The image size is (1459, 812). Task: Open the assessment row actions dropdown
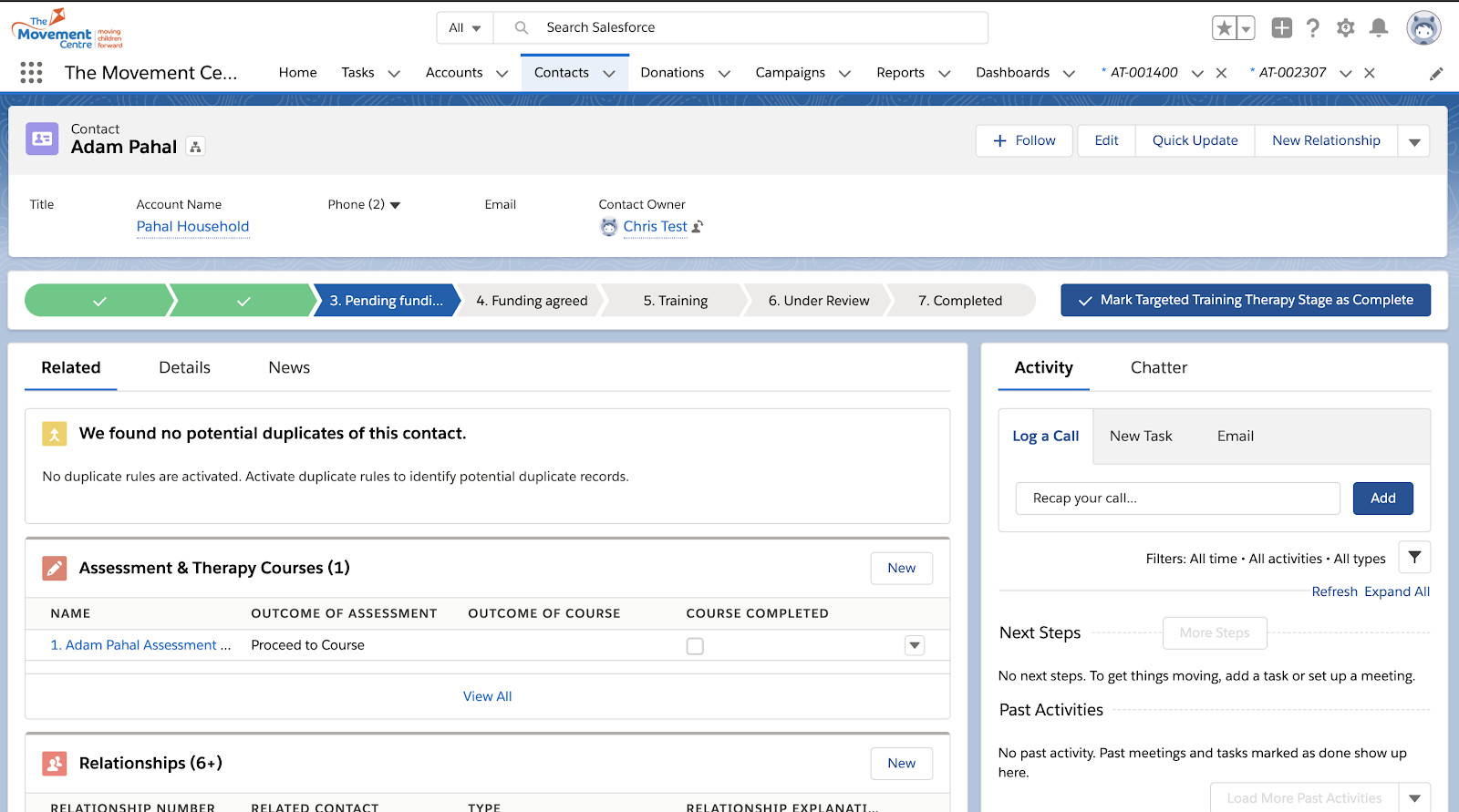pos(915,646)
